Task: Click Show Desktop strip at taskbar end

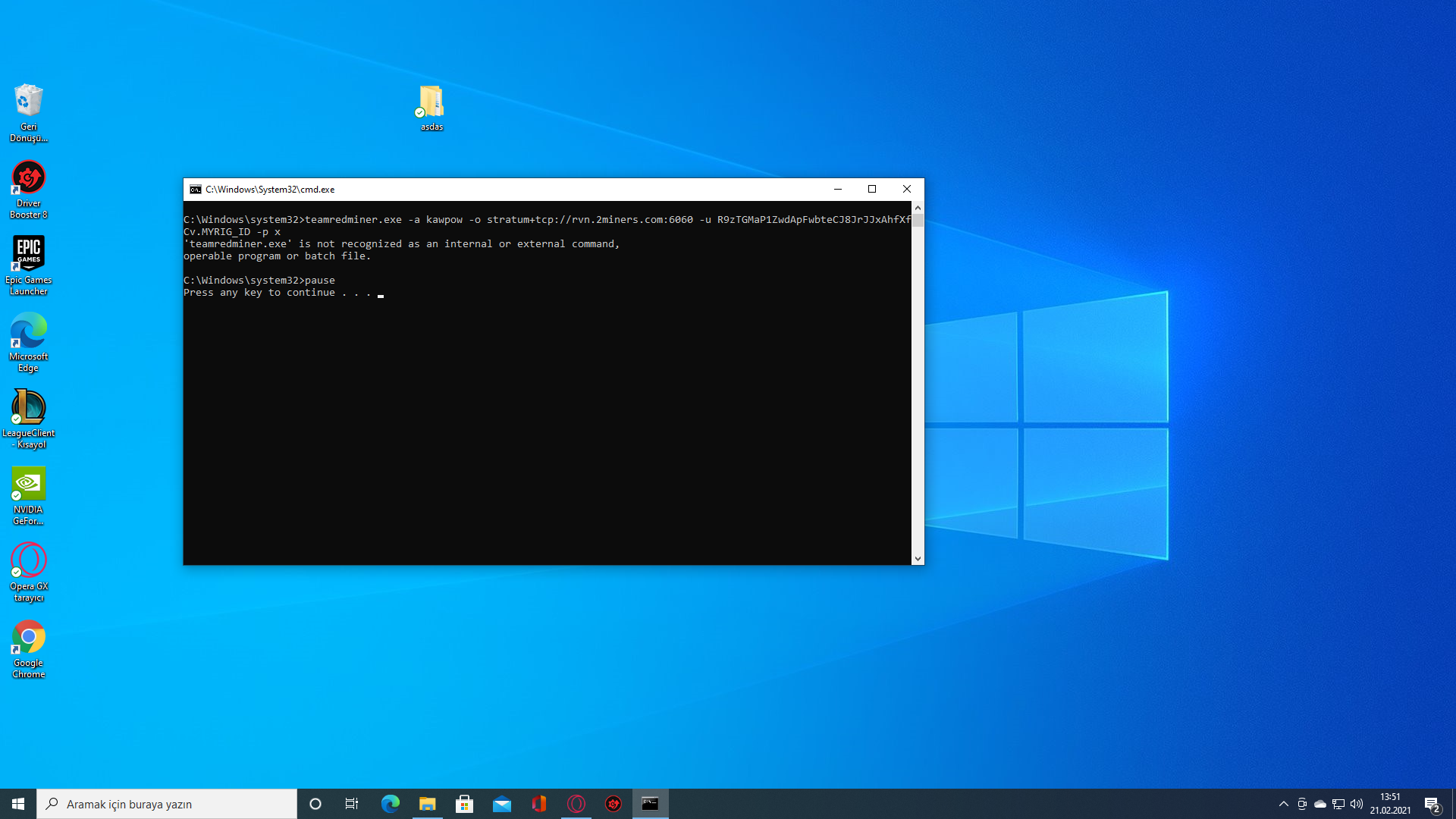Action: pos(1454,804)
